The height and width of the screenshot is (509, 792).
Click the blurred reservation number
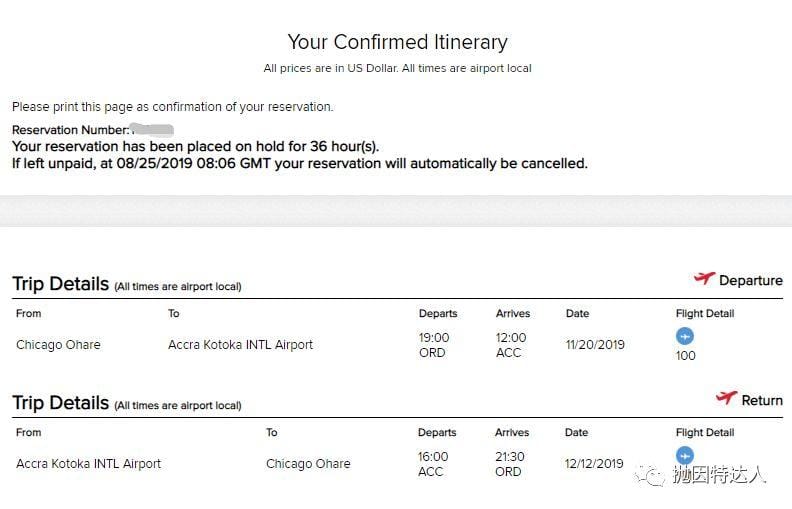click(152, 130)
